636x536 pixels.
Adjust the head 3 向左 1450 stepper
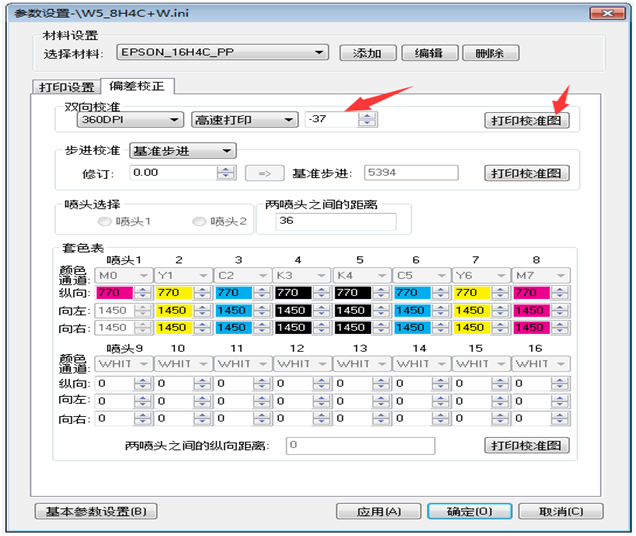(x=262, y=310)
